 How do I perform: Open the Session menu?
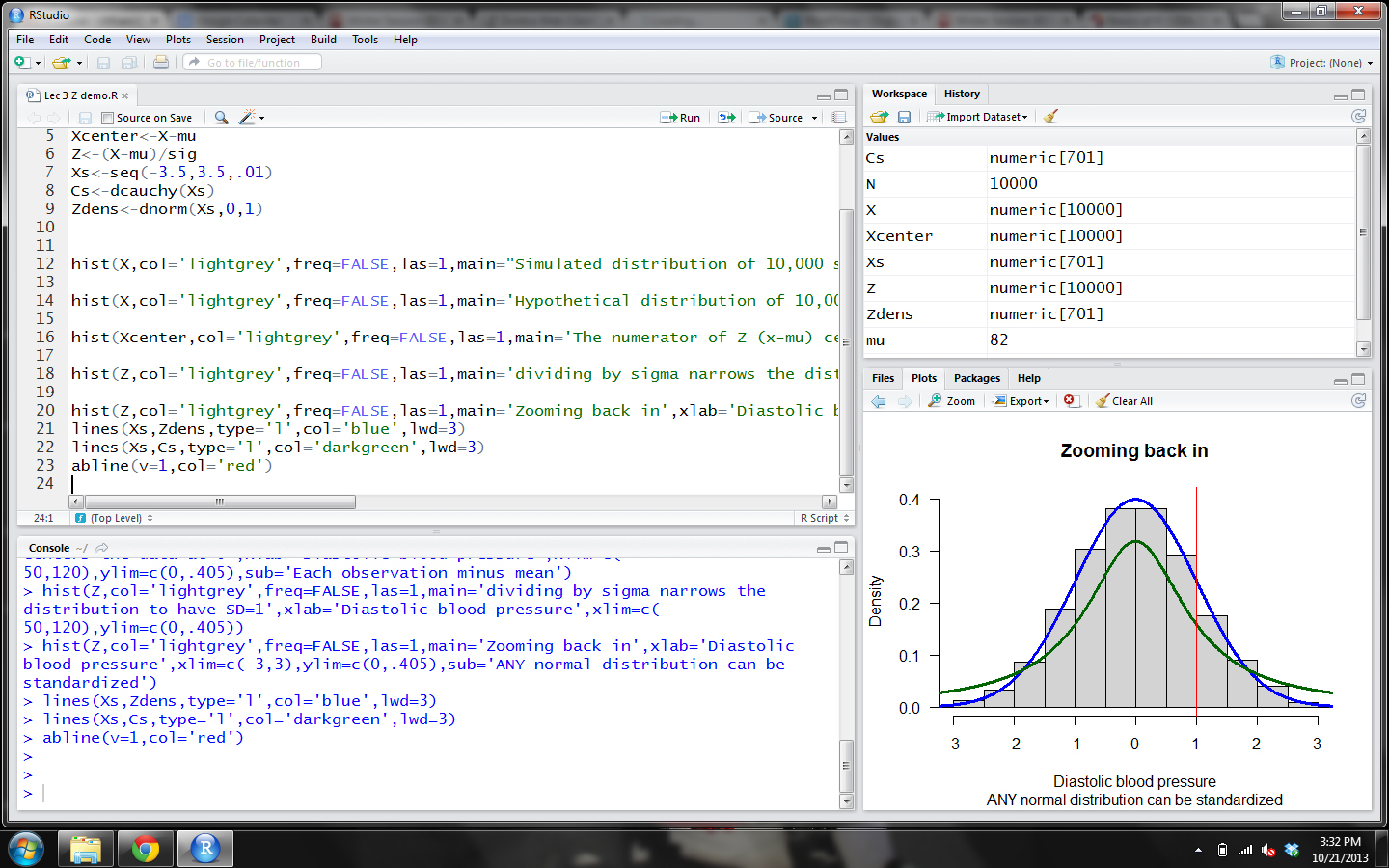pyautogui.click(x=225, y=40)
